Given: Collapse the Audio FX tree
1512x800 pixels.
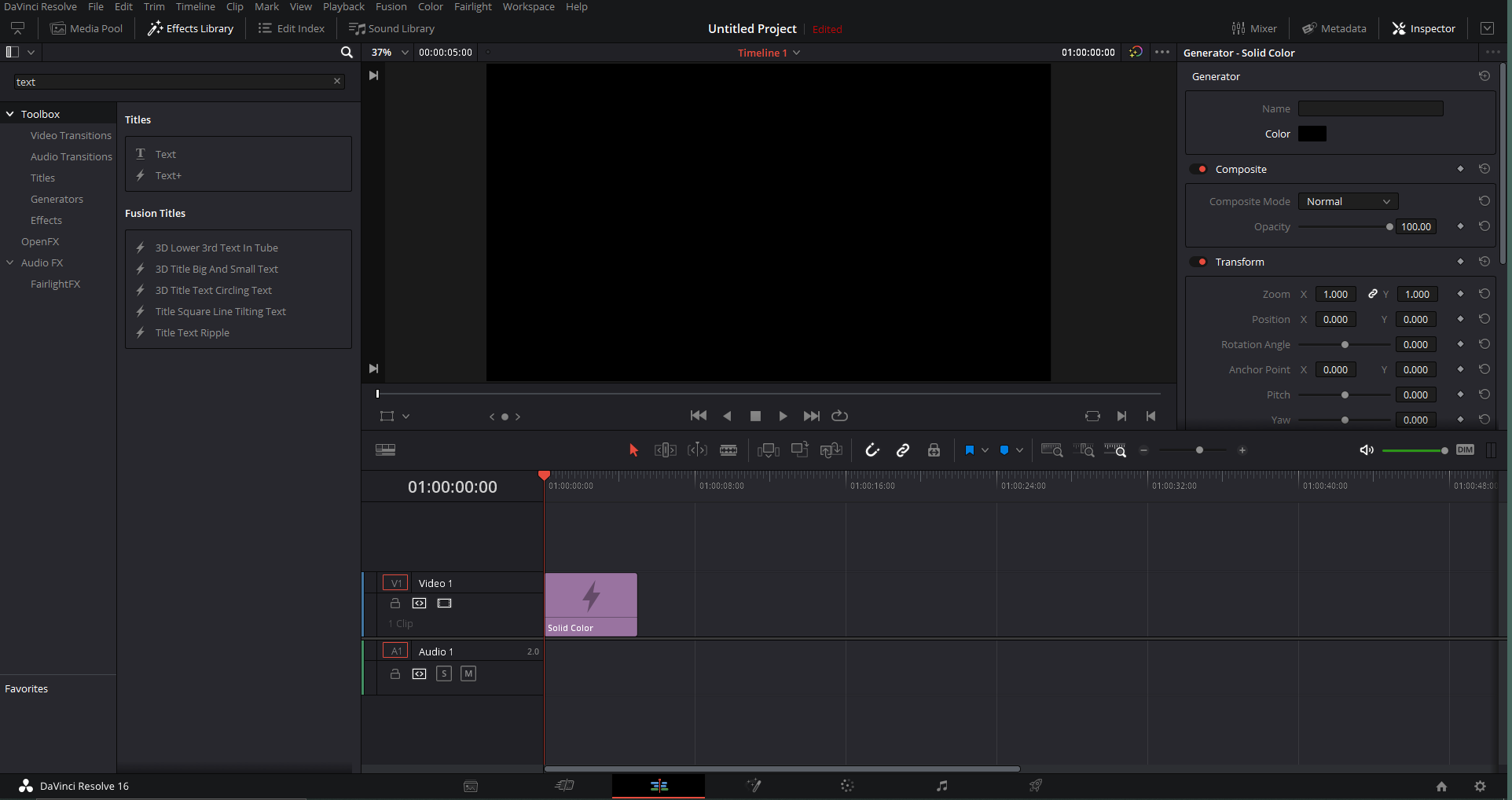Looking at the screenshot, I should coord(10,262).
